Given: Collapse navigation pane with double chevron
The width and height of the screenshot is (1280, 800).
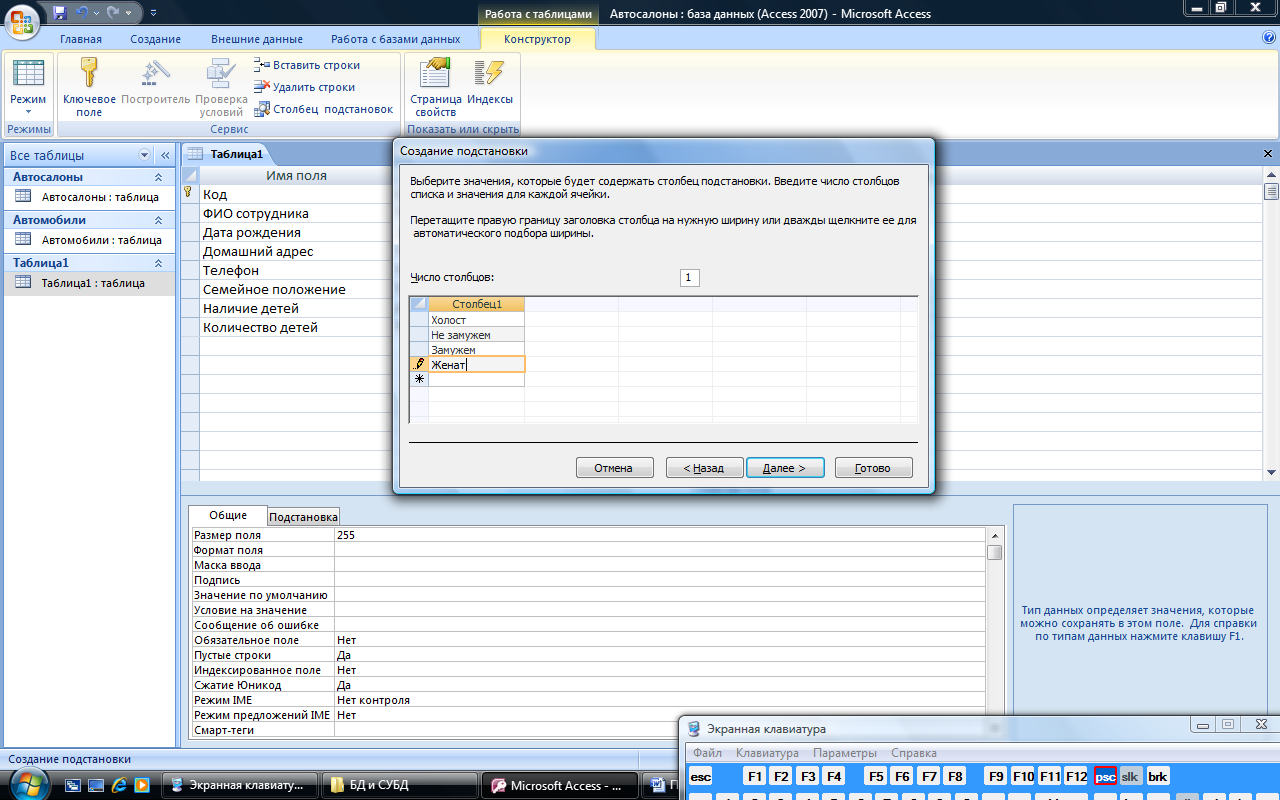Looking at the screenshot, I should click(x=166, y=155).
